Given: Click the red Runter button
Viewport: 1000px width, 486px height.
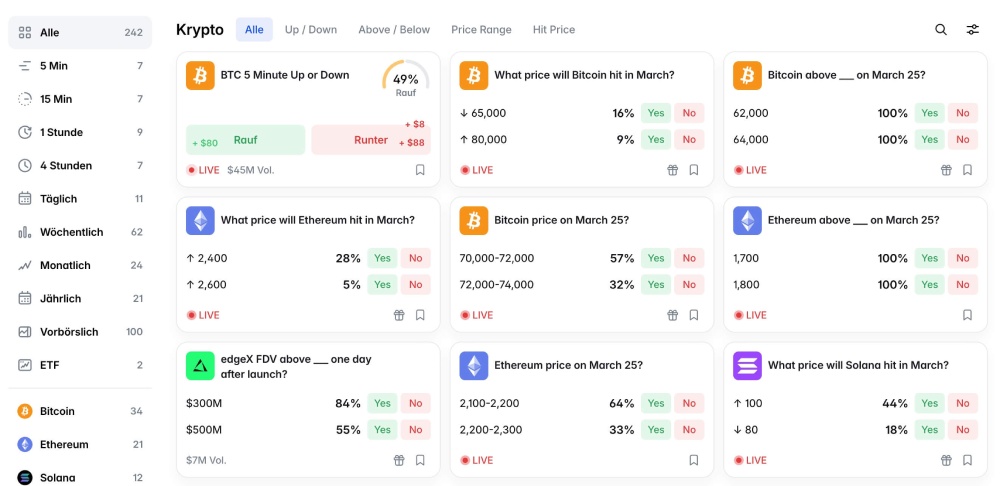Looking at the screenshot, I should [x=370, y=140].
